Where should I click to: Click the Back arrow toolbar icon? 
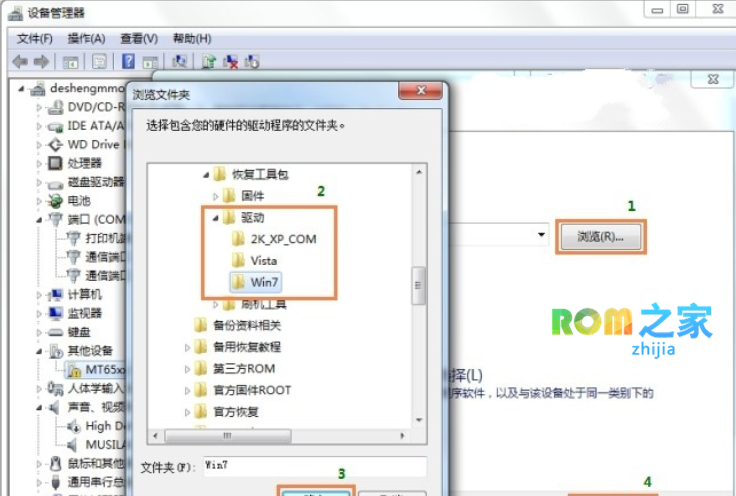point(20,61)
